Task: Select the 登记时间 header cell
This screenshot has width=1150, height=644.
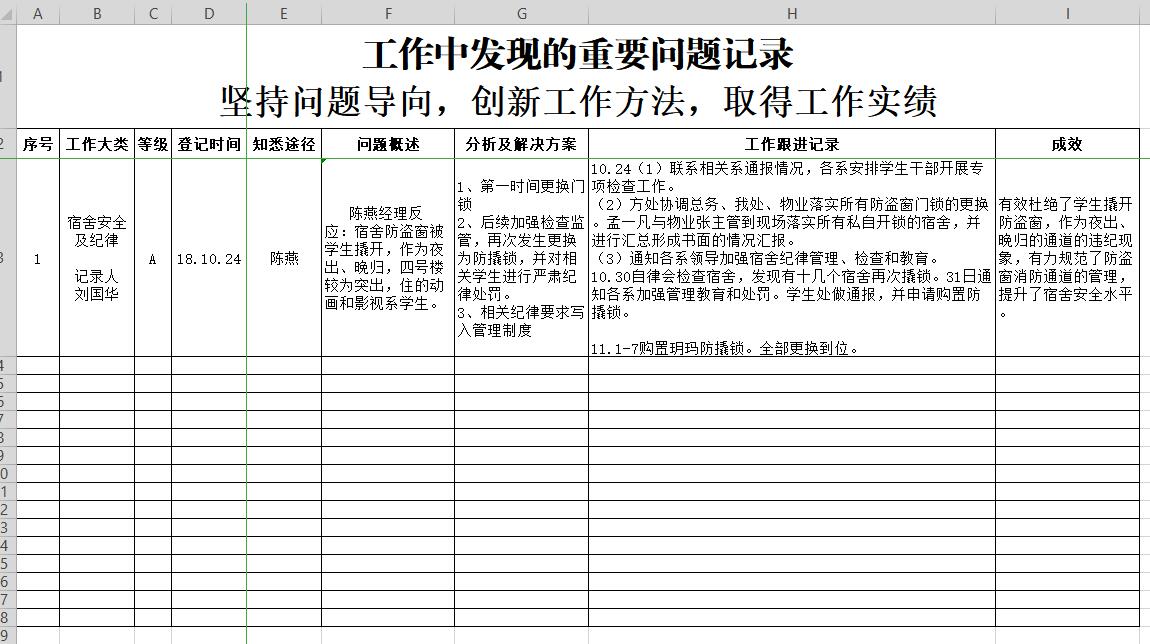Action: coord(209,144)
